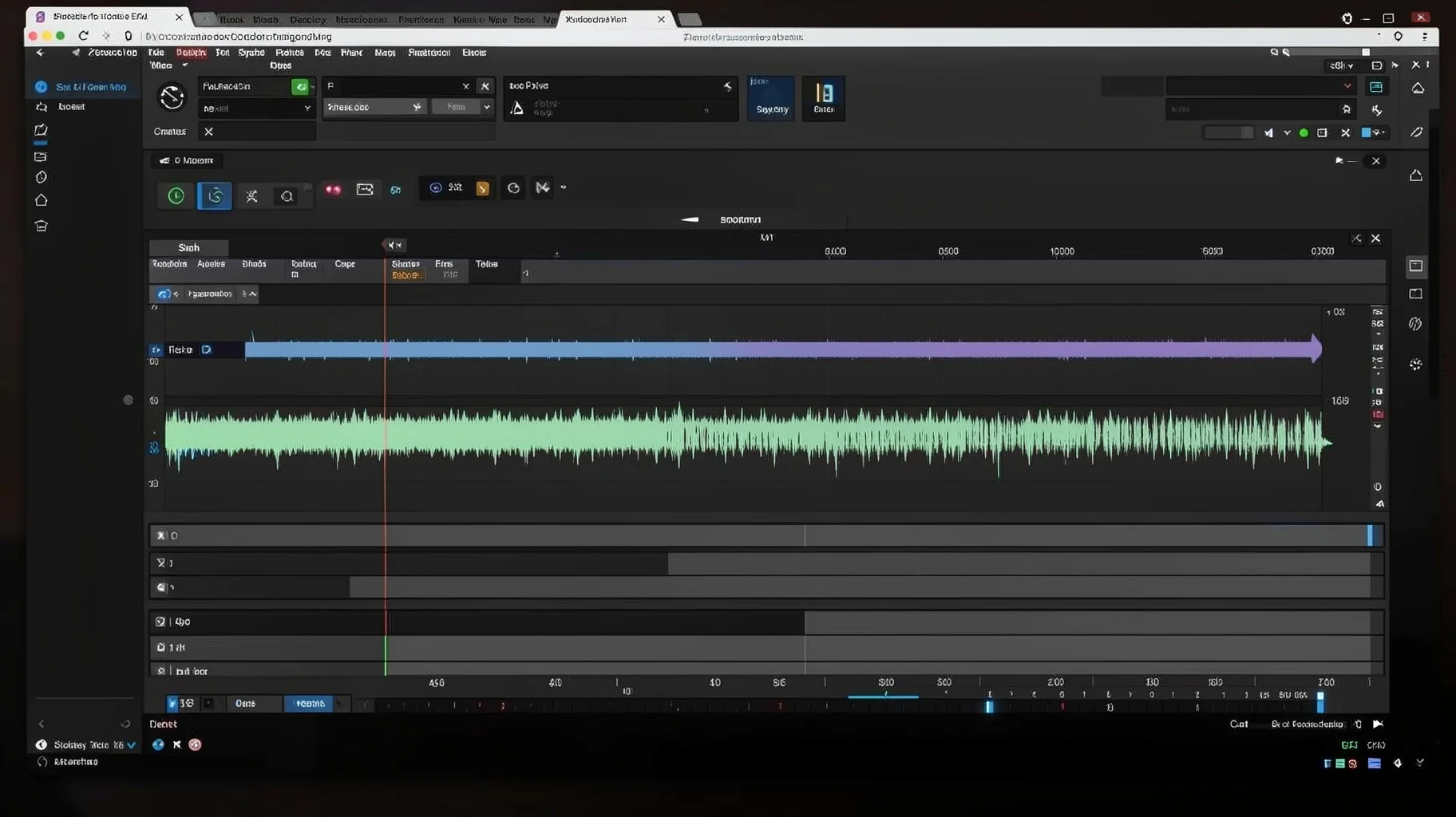
Task: Open the small dropdown chevron beside the speaker icon
Action: click(x=1287, y=133)
